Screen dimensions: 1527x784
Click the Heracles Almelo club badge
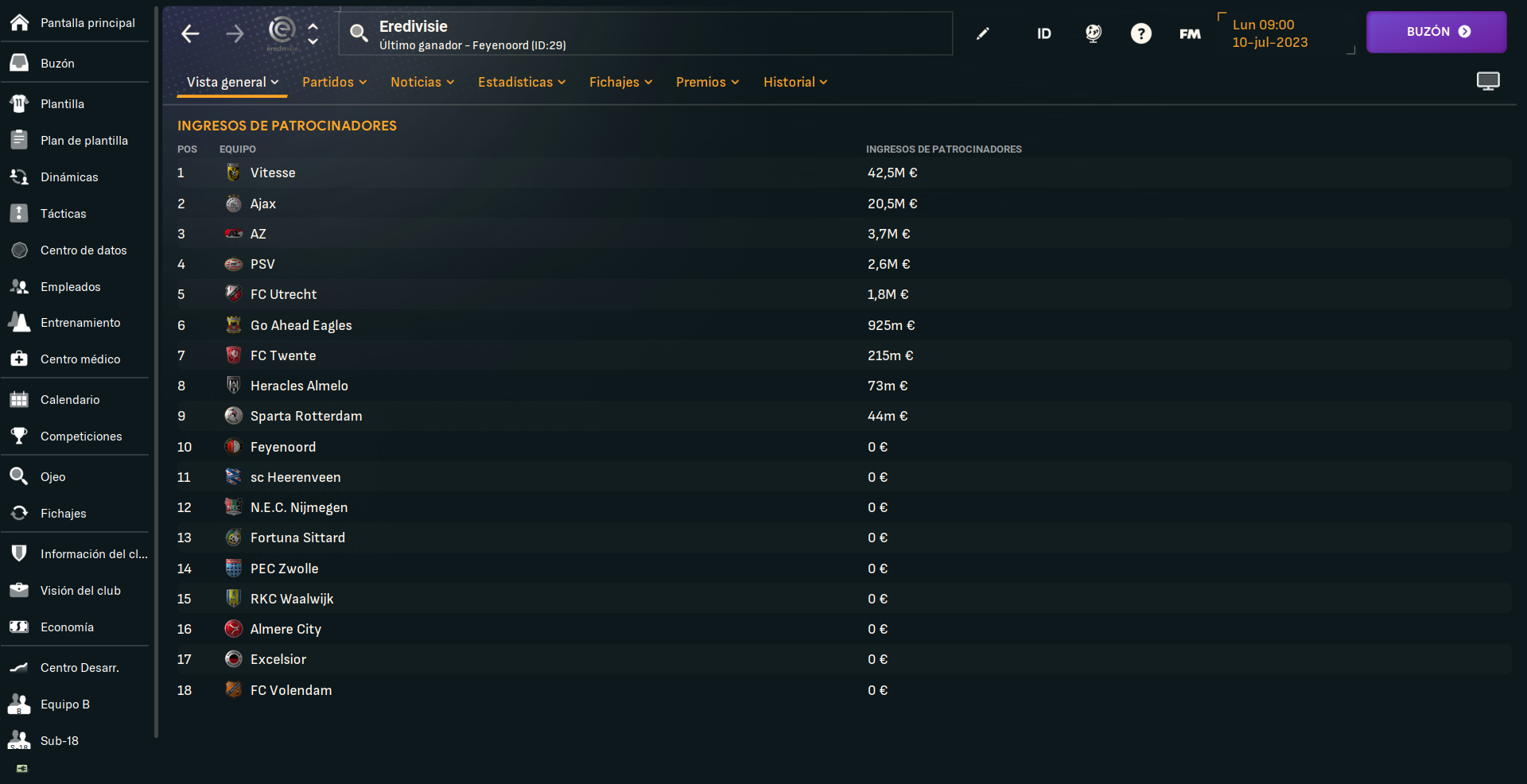point(233,385)
